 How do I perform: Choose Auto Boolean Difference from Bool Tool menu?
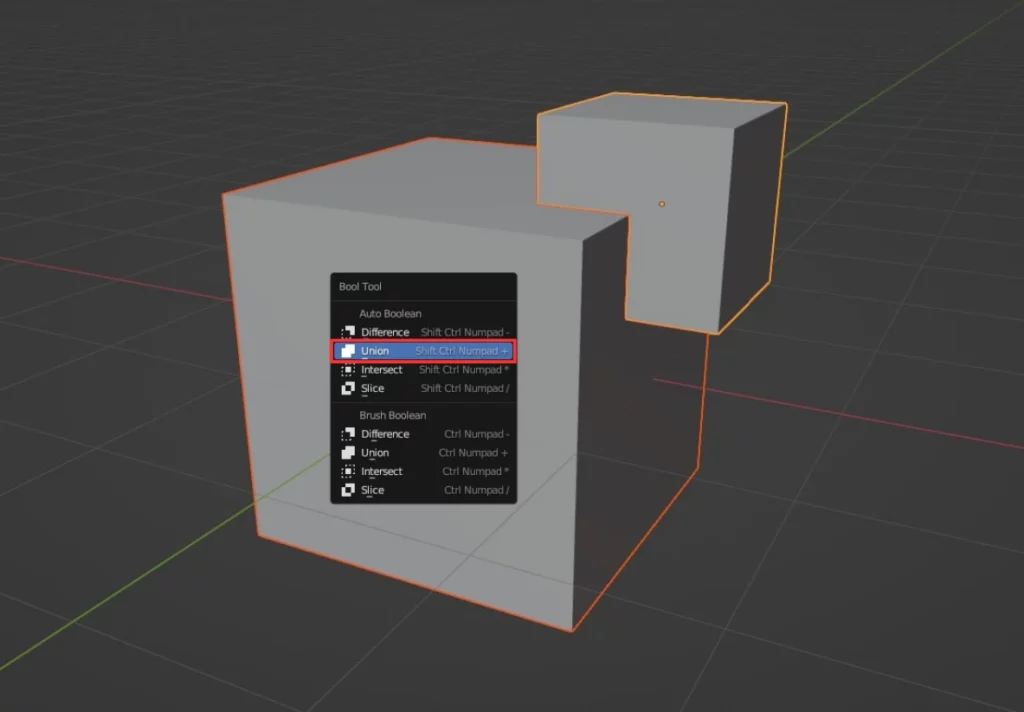pyautogui.click(x=424, y=332)
